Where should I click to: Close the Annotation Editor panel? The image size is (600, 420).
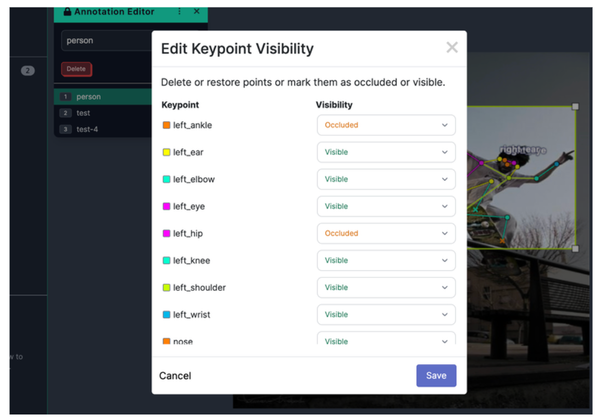pos(196,12)
